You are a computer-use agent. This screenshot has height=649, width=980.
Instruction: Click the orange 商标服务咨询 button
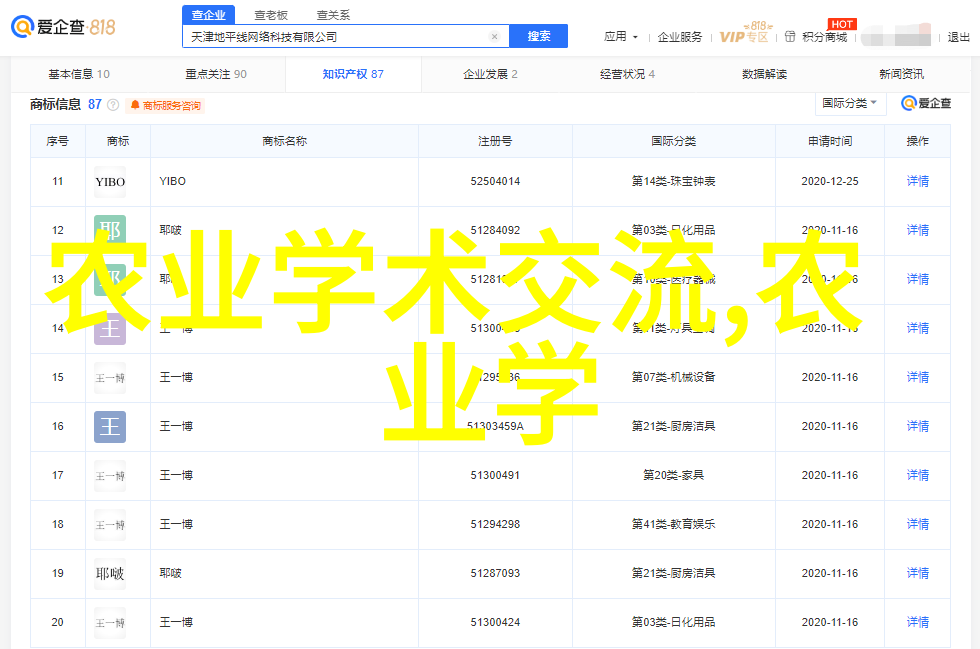pos(166,106)
